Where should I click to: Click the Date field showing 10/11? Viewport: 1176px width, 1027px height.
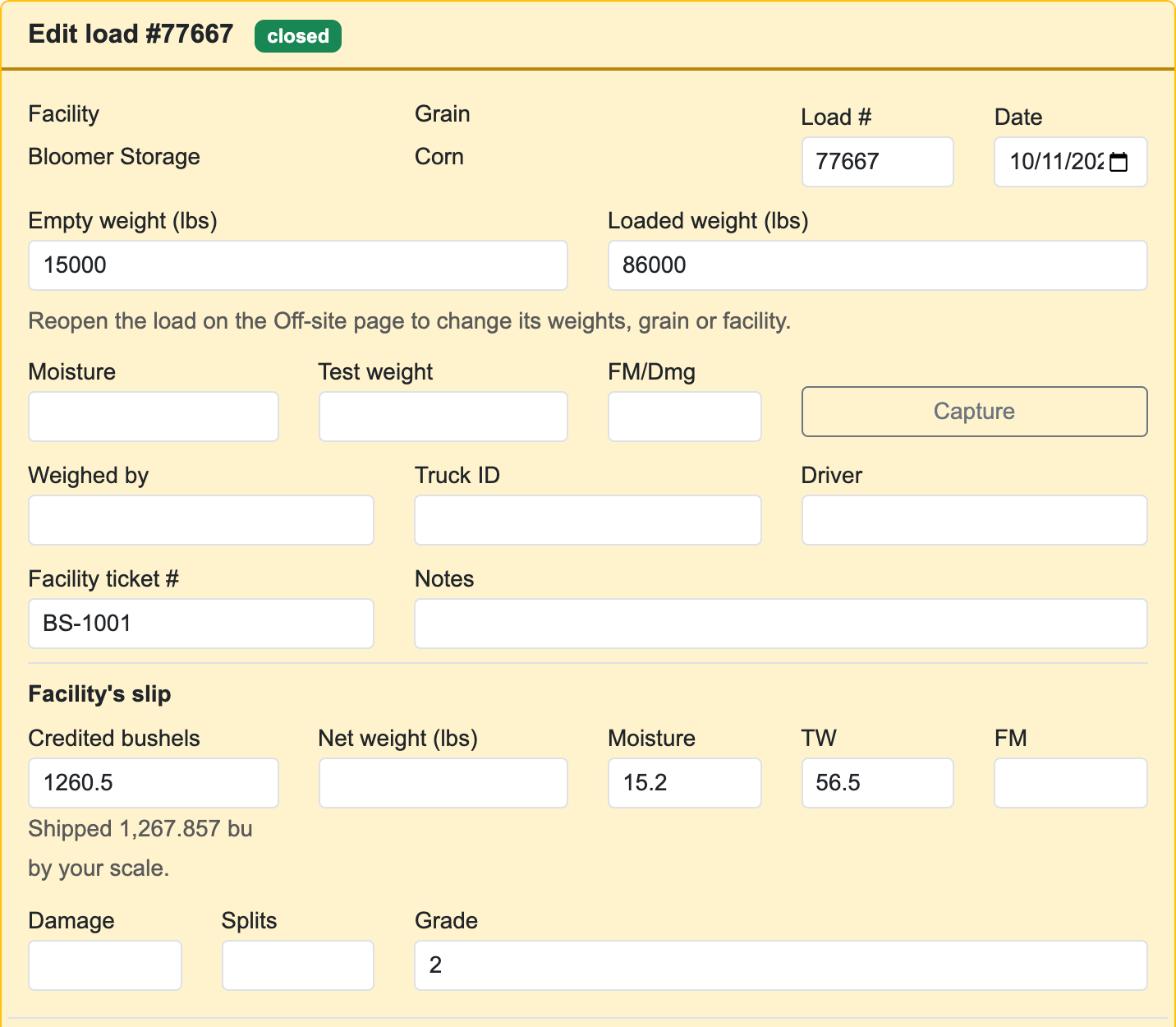click(x=1070, y=162)
